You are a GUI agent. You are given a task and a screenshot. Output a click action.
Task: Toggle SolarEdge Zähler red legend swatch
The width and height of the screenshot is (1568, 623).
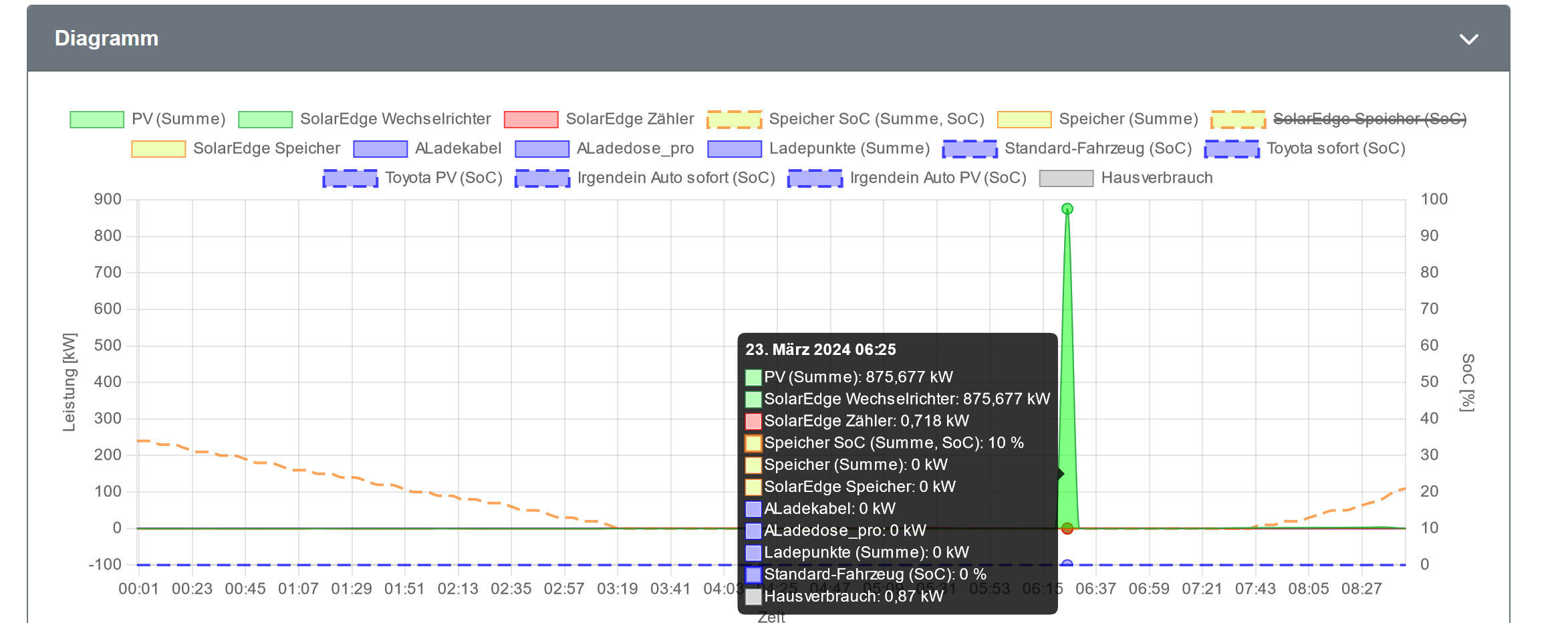click(531, 120)
